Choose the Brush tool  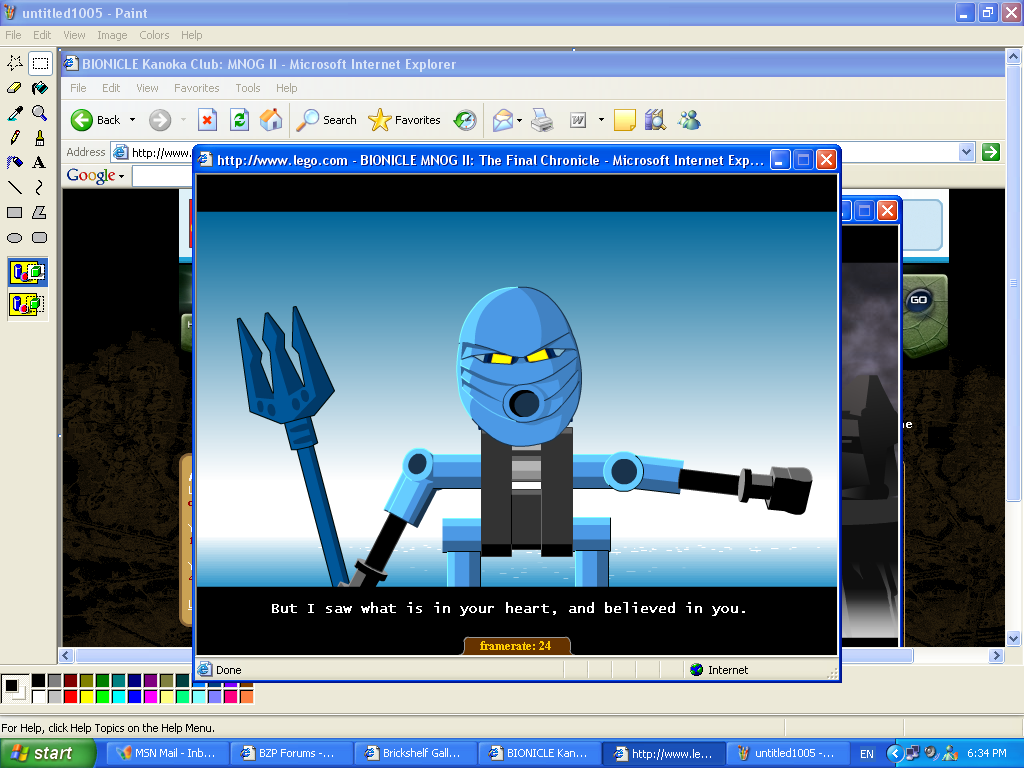[x=40, y=138]
